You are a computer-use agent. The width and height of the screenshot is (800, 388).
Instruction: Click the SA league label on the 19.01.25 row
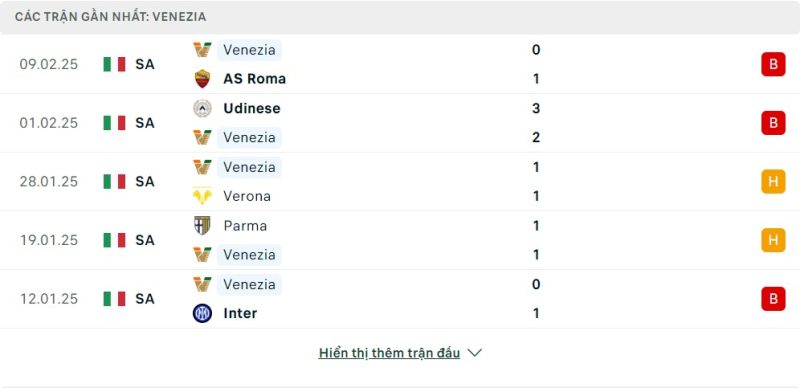(x=145, y=240)
